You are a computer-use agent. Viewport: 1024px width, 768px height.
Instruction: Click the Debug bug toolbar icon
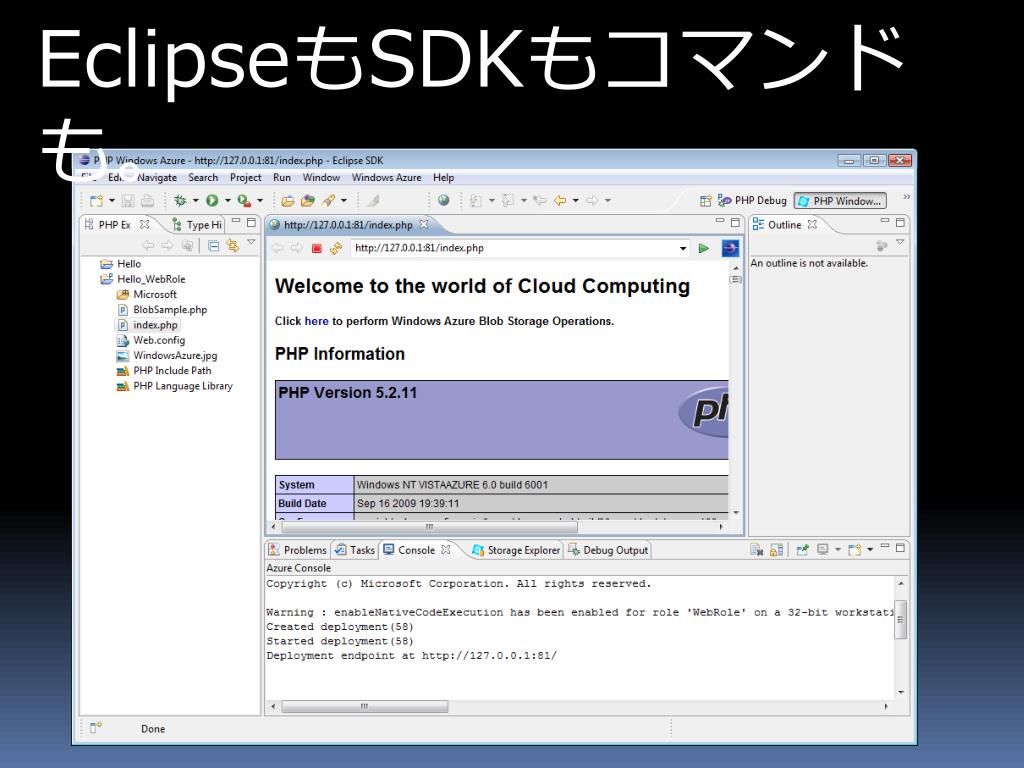click(180, 200)
